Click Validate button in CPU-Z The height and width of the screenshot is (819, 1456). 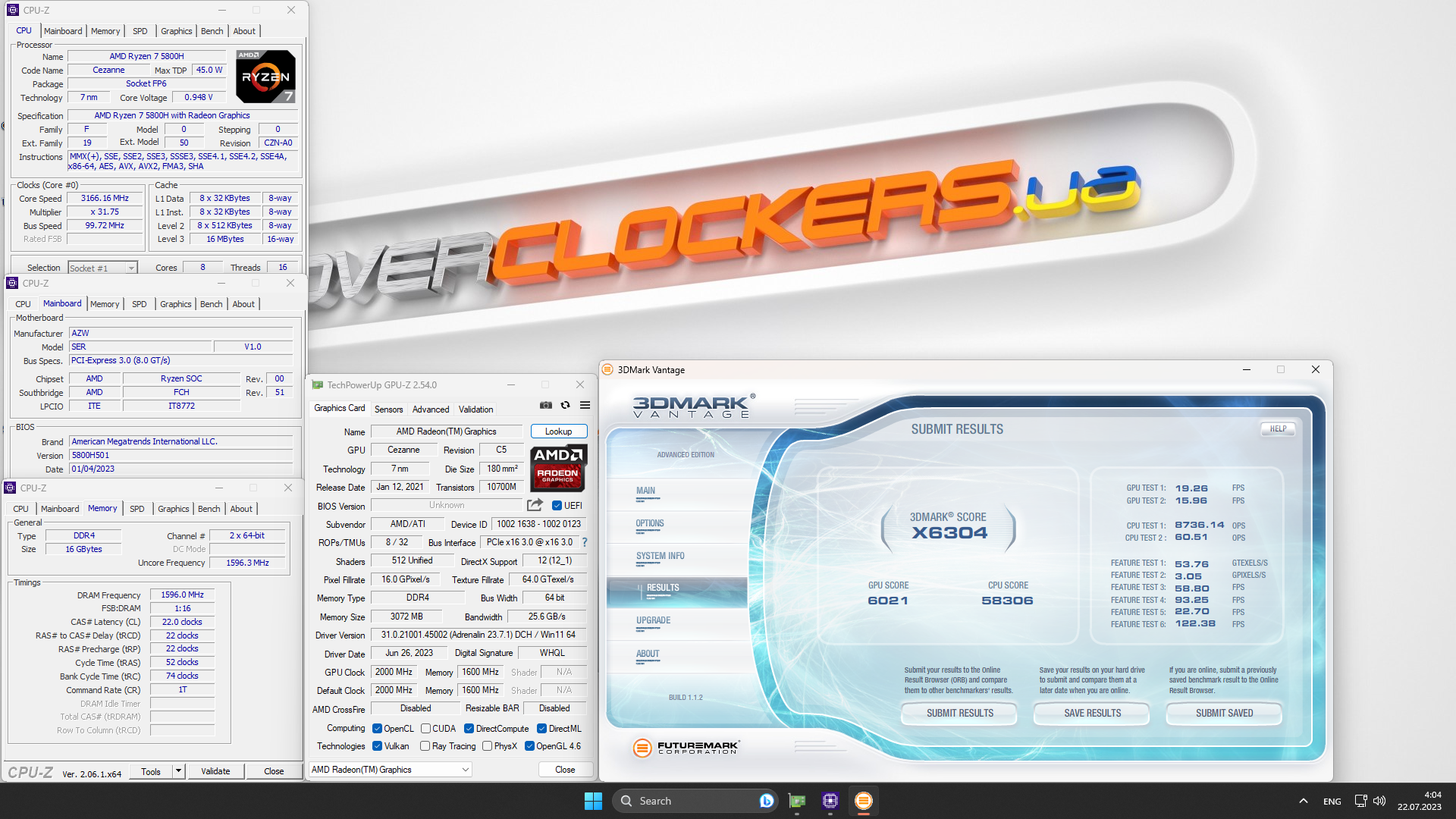click(x=215, y=771)
